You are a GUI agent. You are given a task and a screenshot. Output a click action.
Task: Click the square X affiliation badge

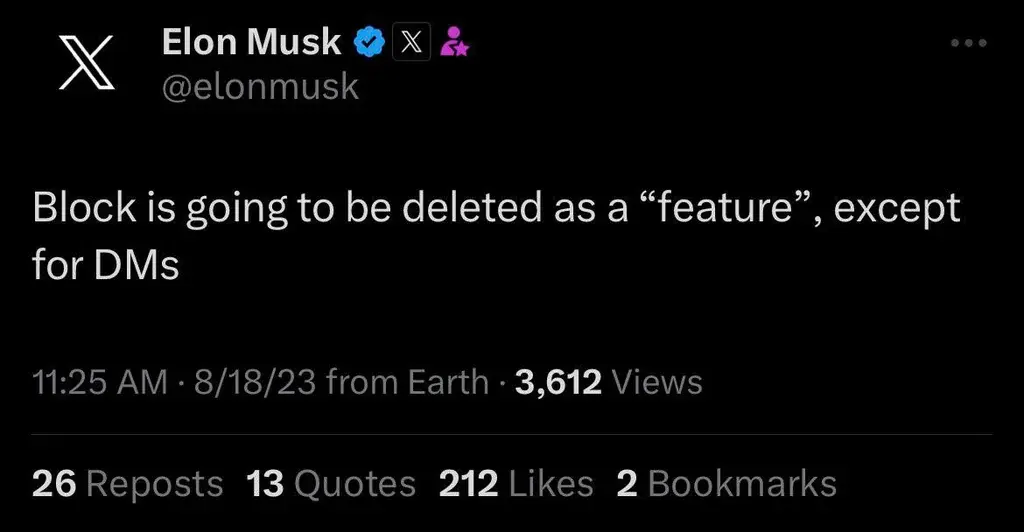412,42
